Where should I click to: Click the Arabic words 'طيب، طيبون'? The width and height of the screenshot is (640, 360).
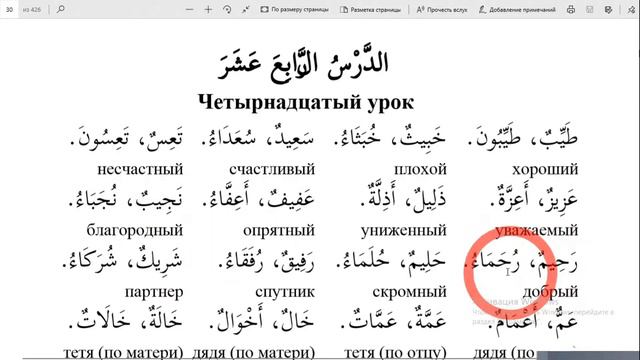tap(523, 137)
